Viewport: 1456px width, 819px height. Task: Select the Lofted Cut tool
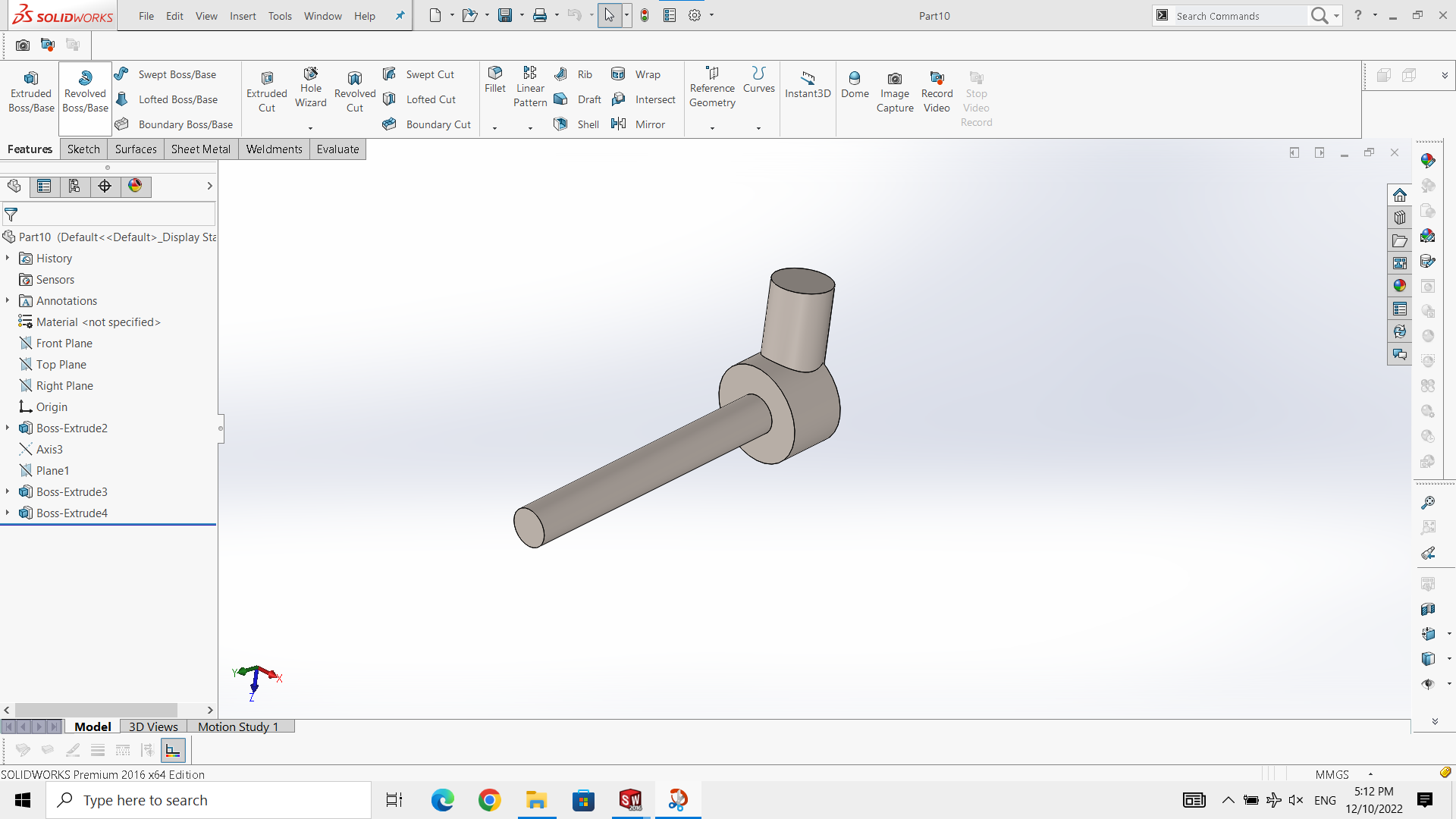coord(419,99)
